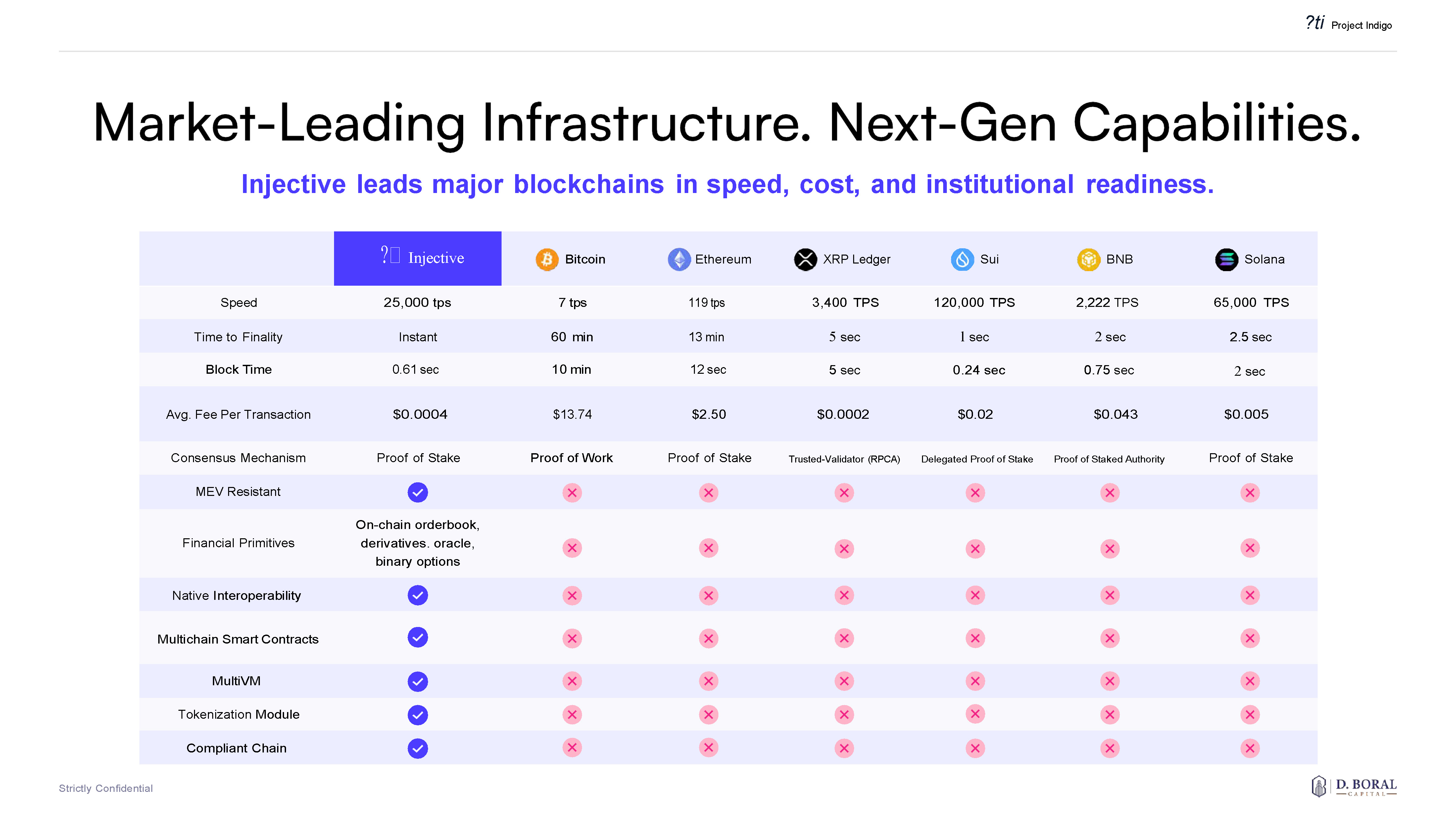Click Ethereum's Native Interoperability red X
Image resolution: width=1456 pixels, height=819 pixels.
(708, 595)
